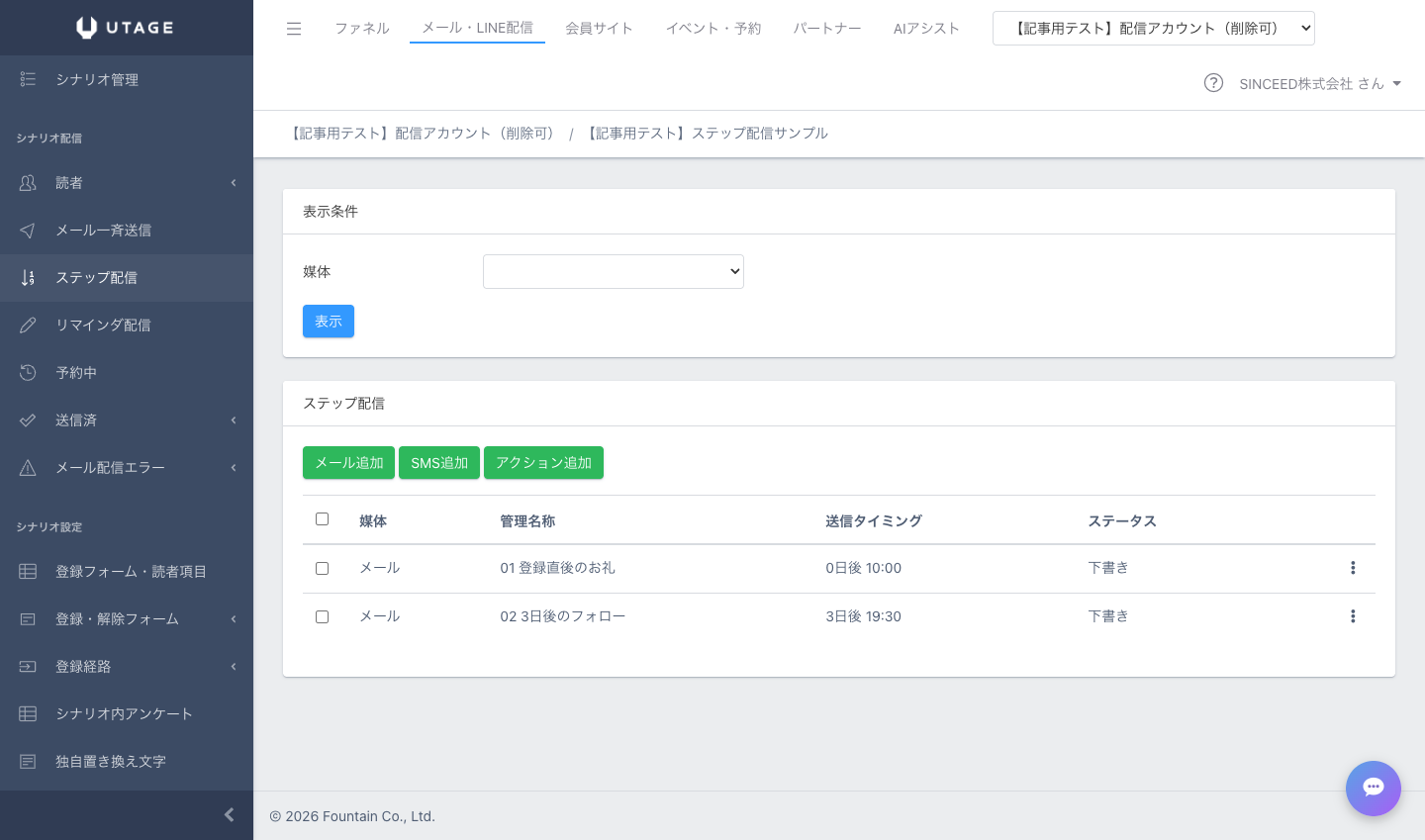Open the 01 登録直後のお礼 step
The height and width of the screenshot is (840, 1425).
(x=557, y=568)
